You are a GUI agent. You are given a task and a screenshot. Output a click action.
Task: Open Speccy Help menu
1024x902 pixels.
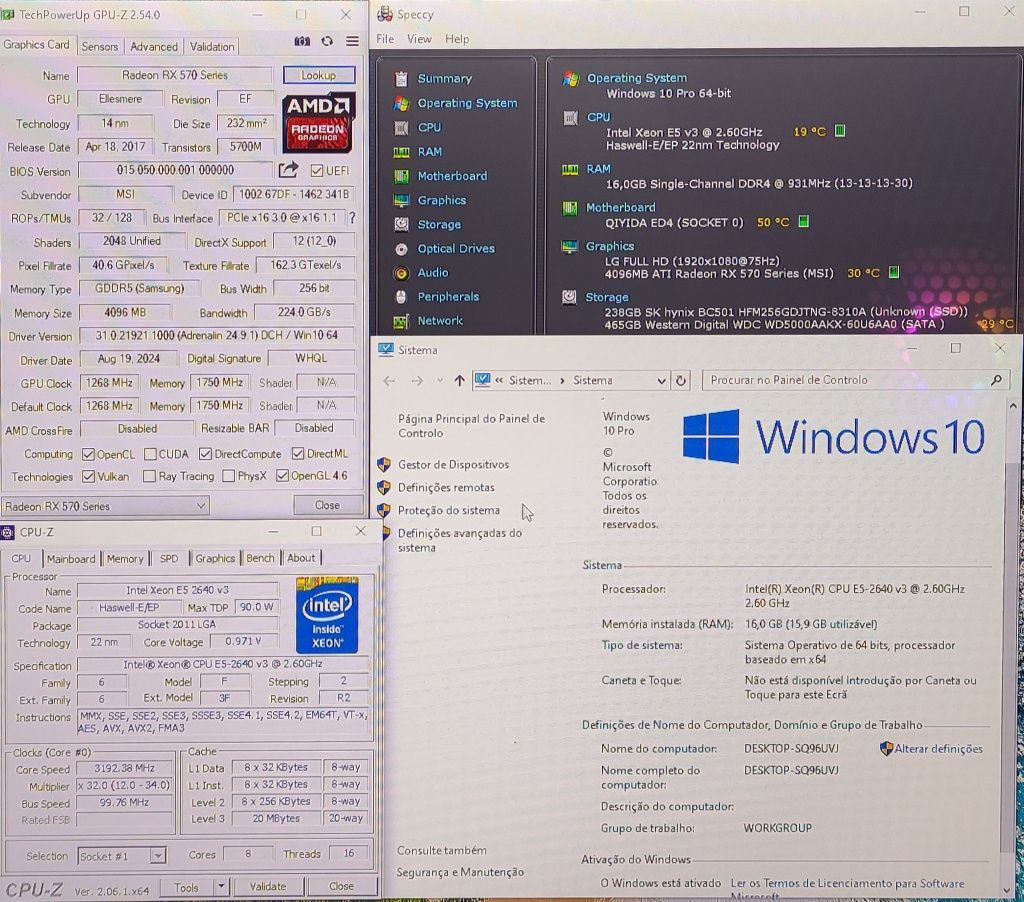[457, 39]
